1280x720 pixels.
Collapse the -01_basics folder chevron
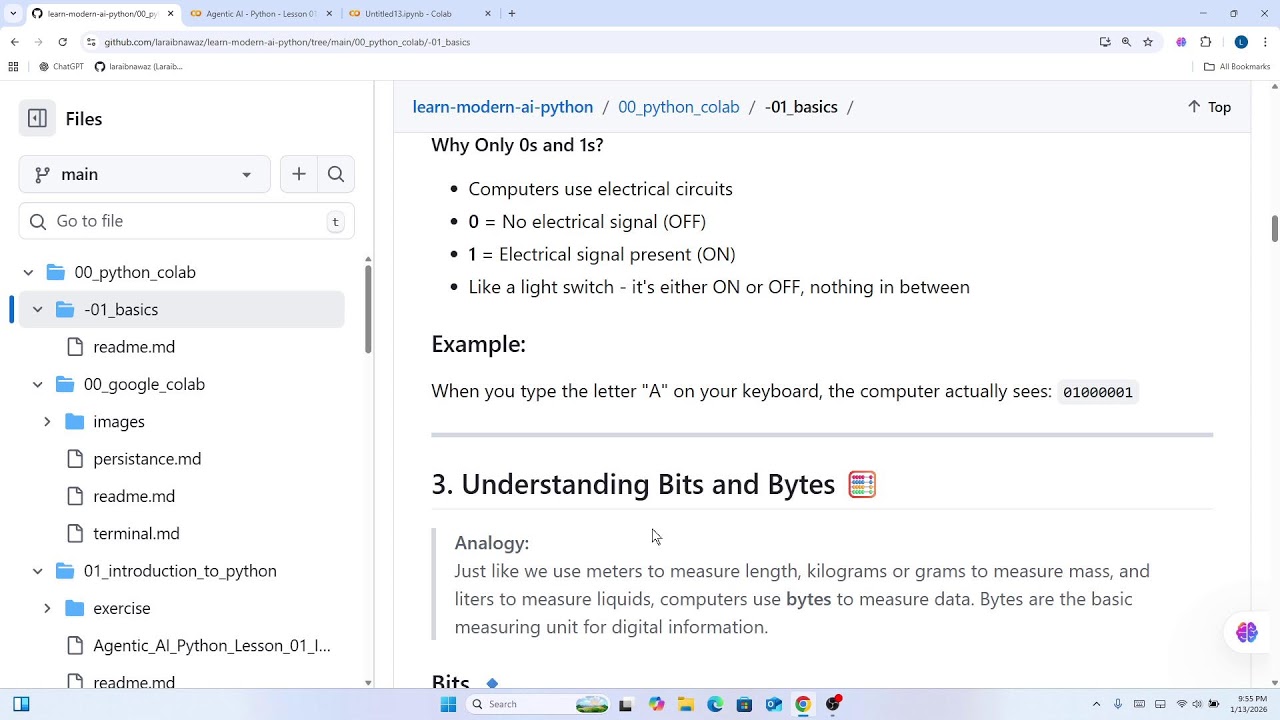click(x=38, y=309)
